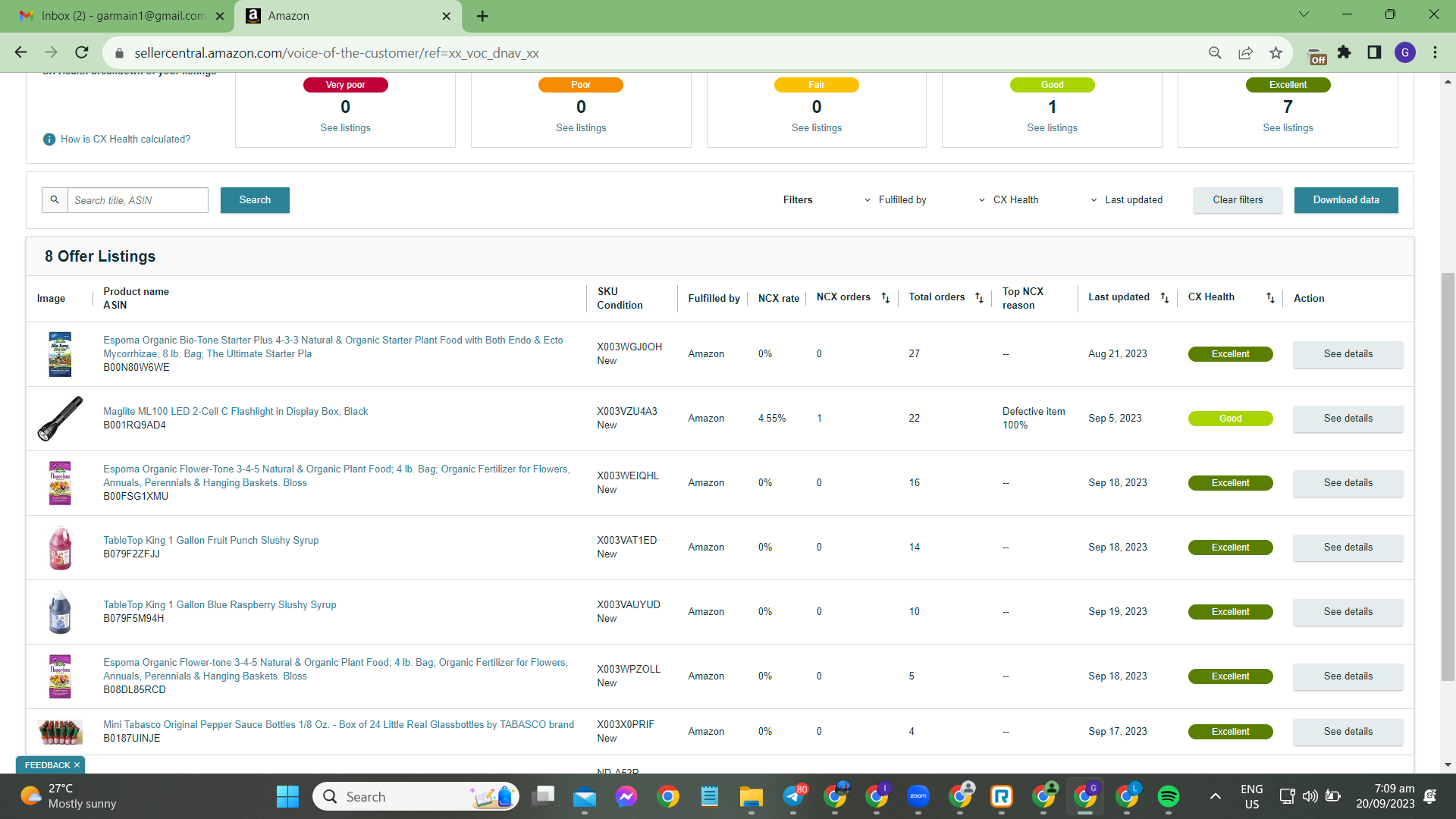
Task: See listings under Good
Action: tap(1053, 128)
